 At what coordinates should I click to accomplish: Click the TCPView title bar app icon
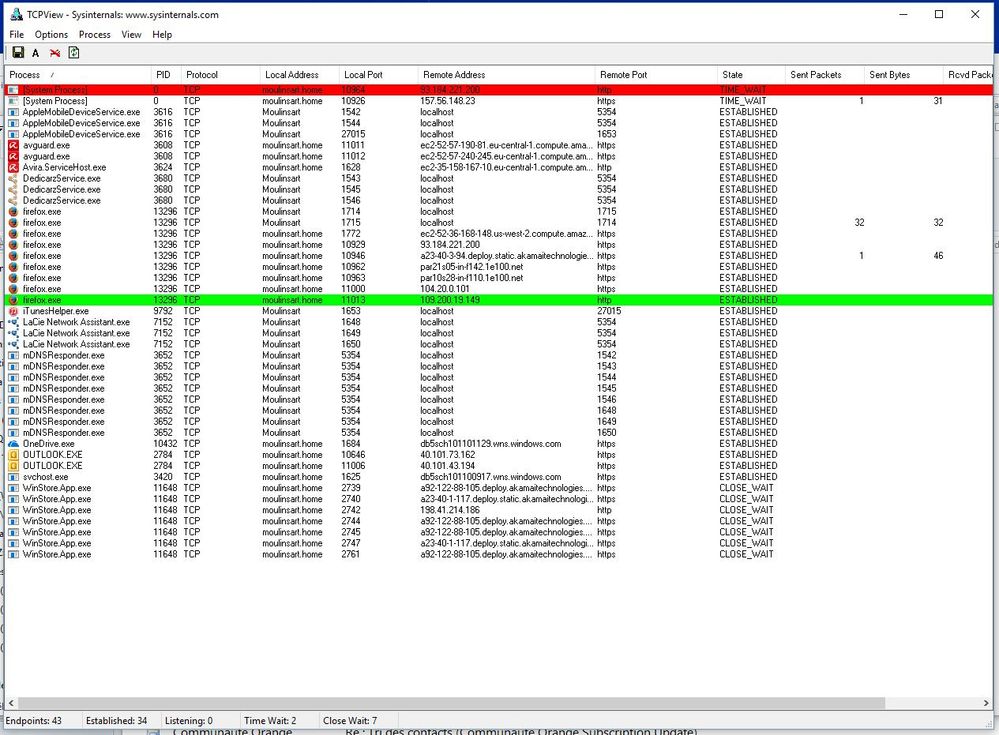[16, 14]
